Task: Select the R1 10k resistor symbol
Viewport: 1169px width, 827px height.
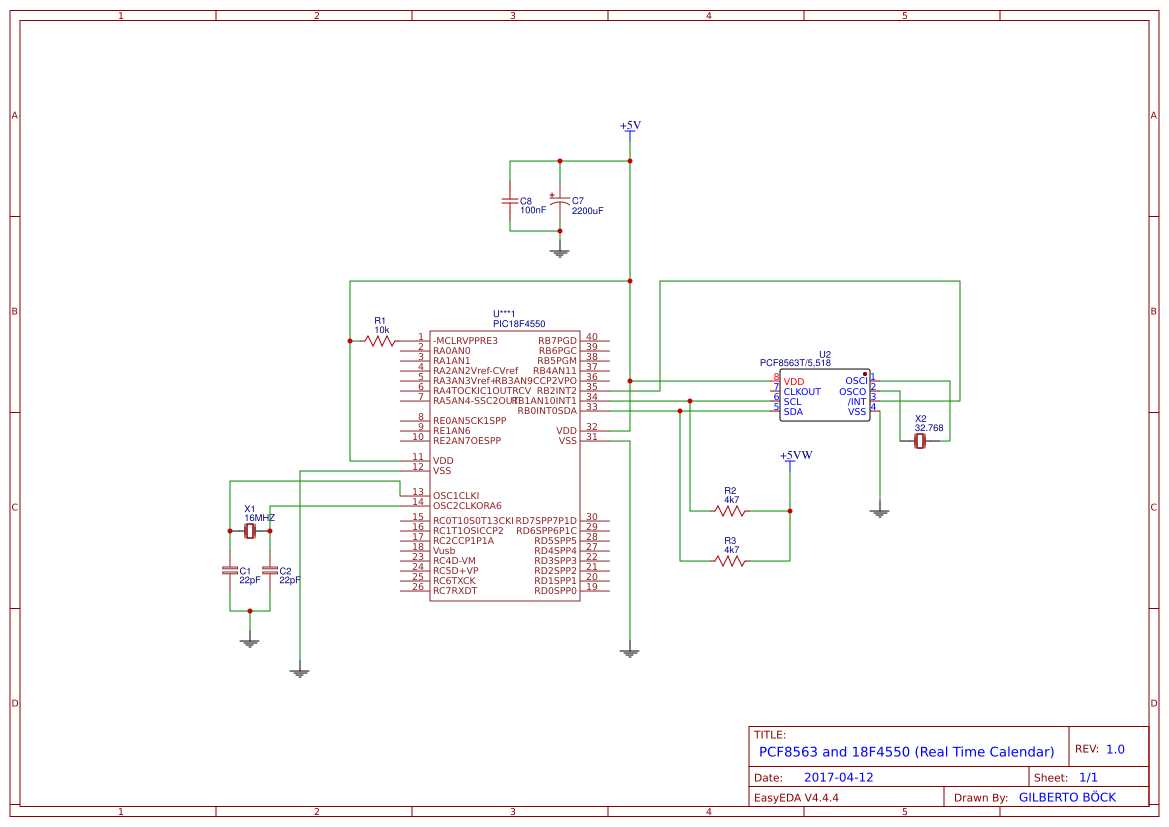Action: tap(379, 341)
